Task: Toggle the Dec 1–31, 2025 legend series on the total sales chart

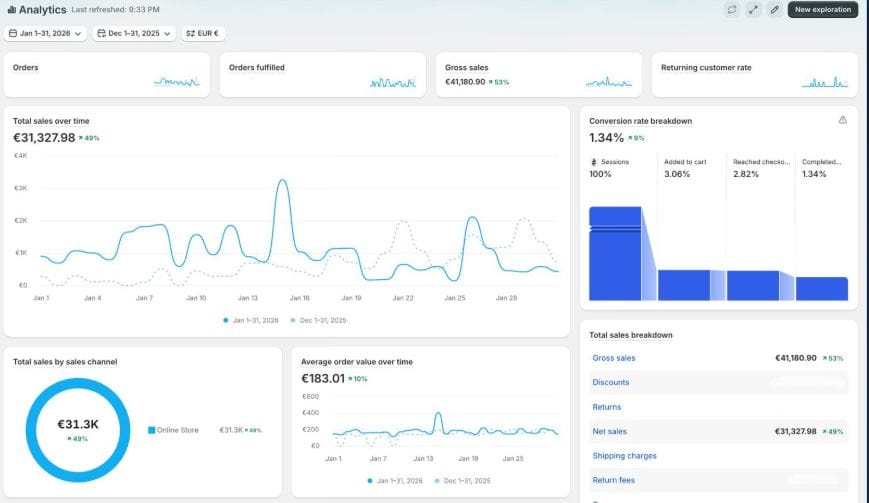Action: (x=318, y=320)
